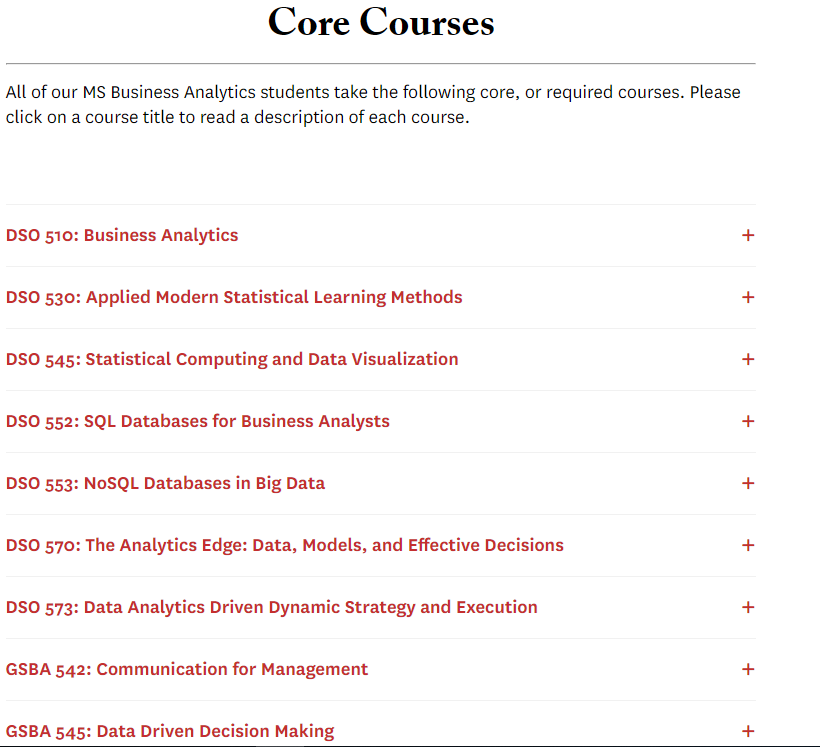Click plus icon for DSO 530 course
Image resolution: width=820 pixels, height=747 pixels.
[748, 297]
